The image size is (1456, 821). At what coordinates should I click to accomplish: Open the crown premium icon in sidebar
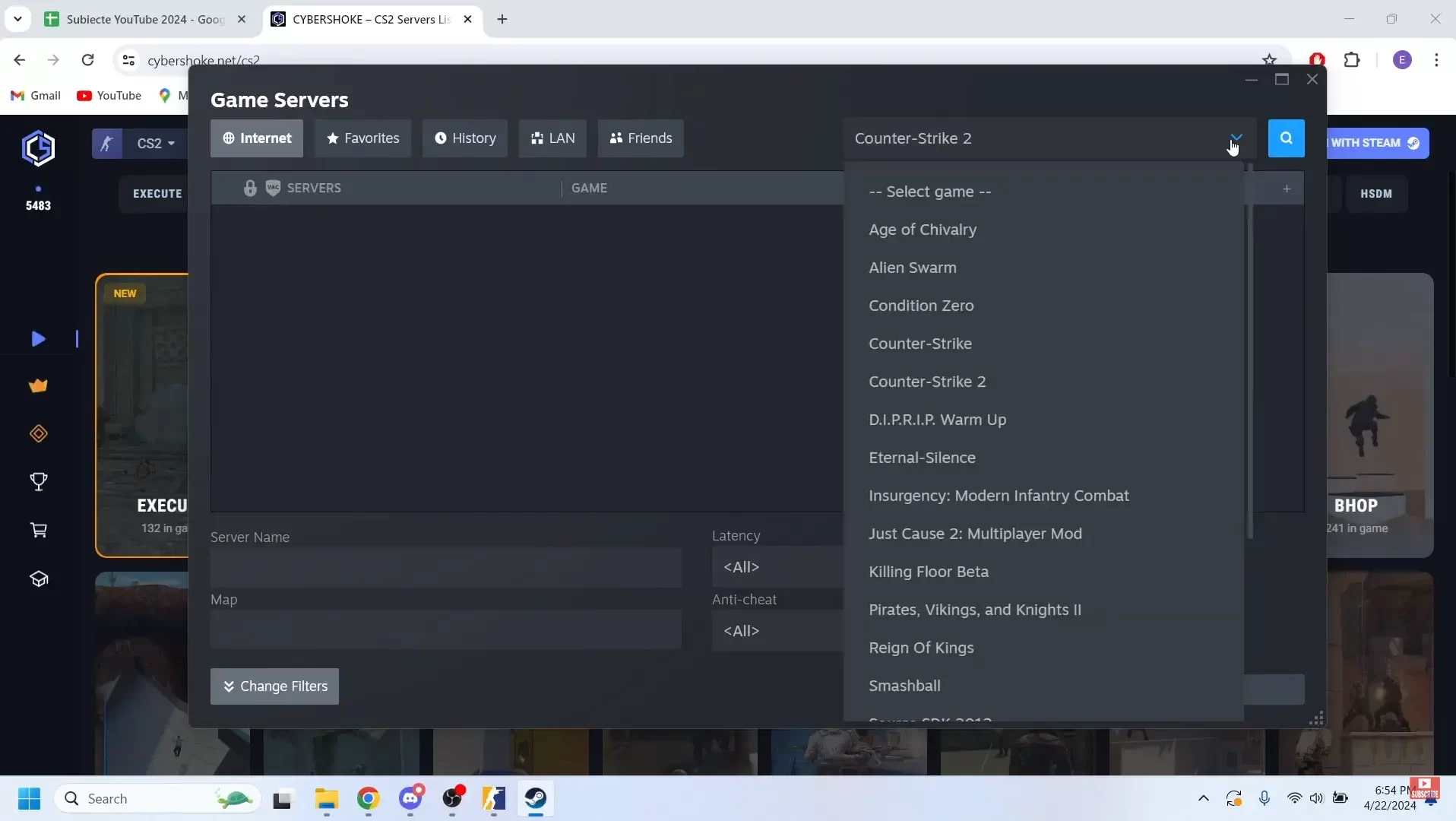click(38, 386)
